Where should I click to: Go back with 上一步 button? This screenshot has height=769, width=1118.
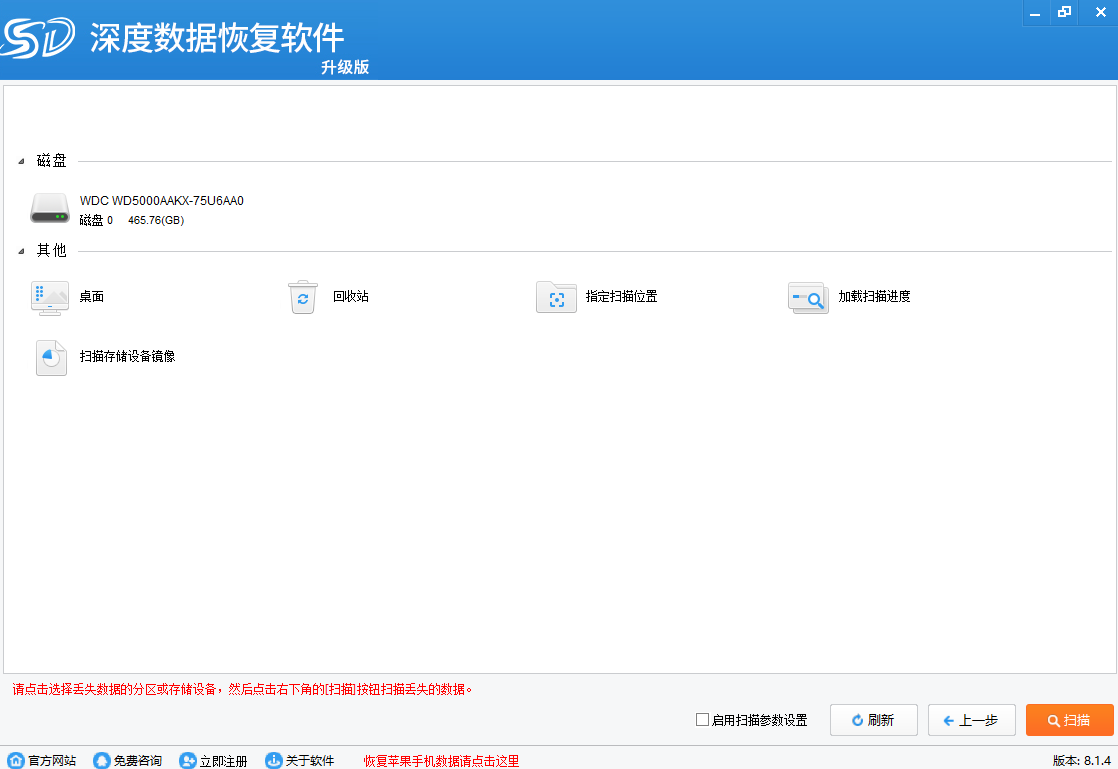[x=972, y=720]
